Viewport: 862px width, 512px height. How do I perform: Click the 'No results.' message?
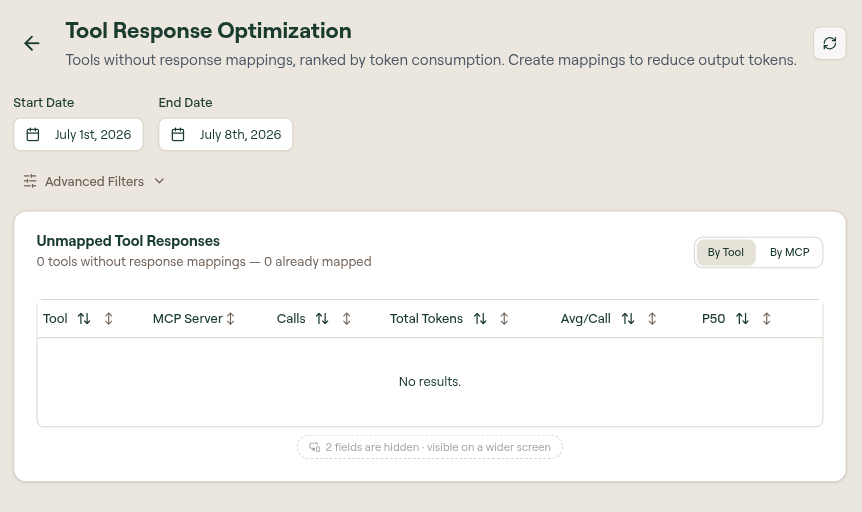pyautogui.click(x=430, y=381)
